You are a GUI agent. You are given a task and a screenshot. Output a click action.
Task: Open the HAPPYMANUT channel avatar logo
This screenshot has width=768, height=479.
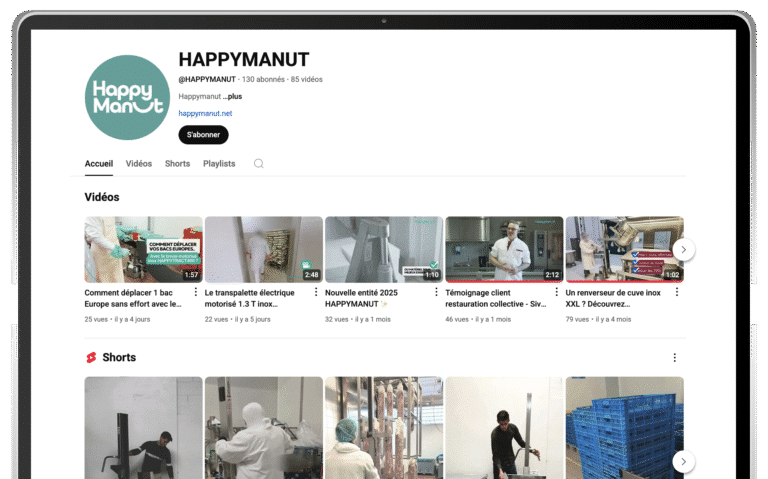[127, 97]
